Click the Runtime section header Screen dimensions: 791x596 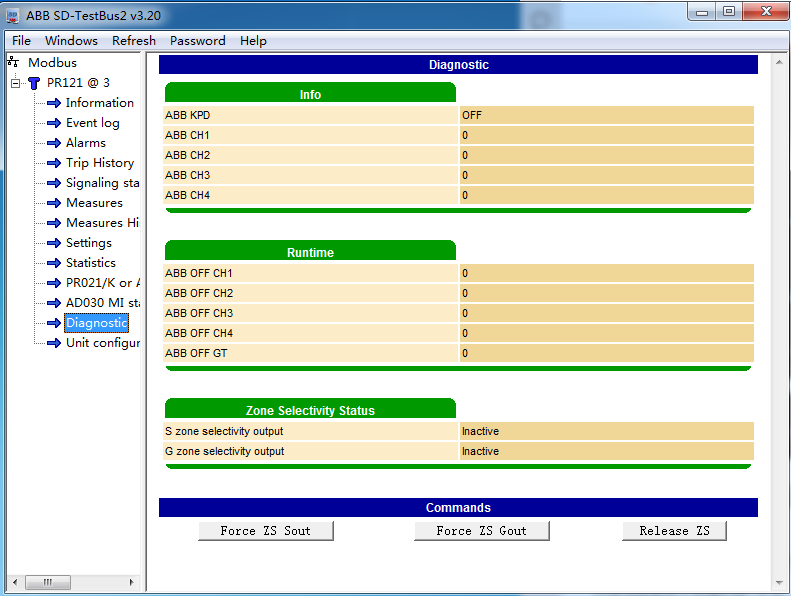310,251
